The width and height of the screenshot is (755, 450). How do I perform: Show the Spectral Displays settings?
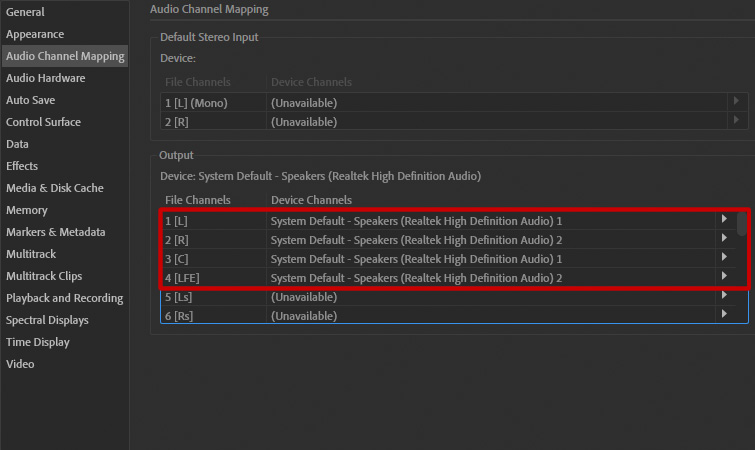click(47, 320)
